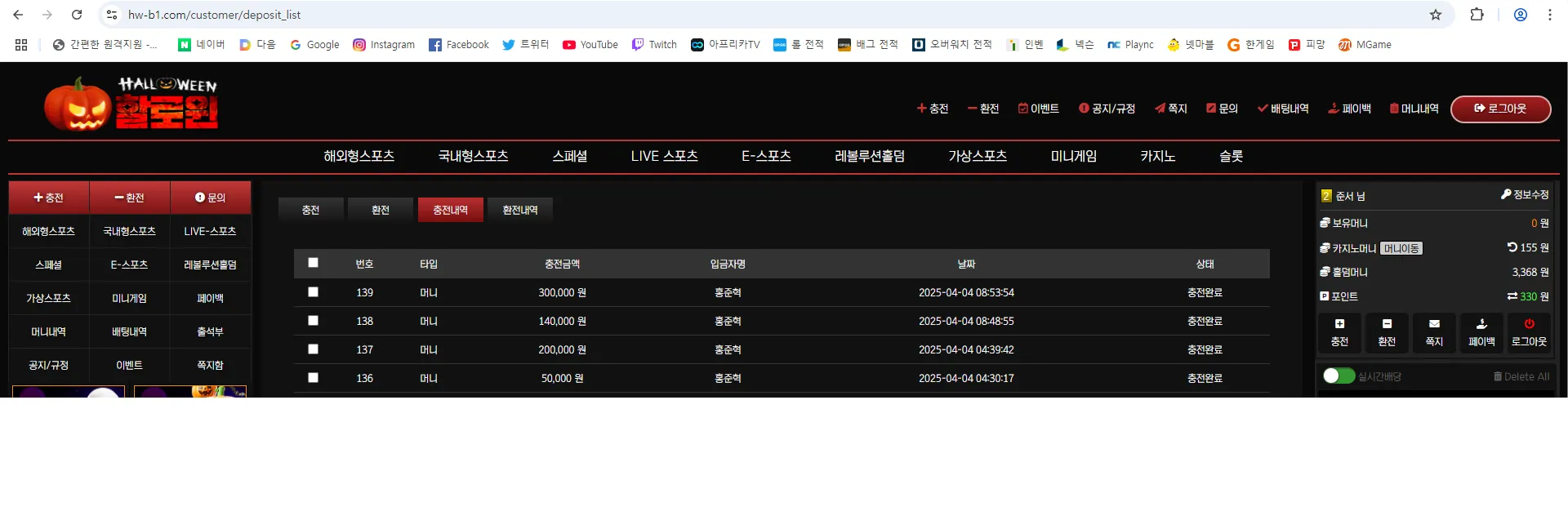This screenshot has height=529, width=1568.
Task: Check the select-all checkbox in table header
Action: (313, 263)
